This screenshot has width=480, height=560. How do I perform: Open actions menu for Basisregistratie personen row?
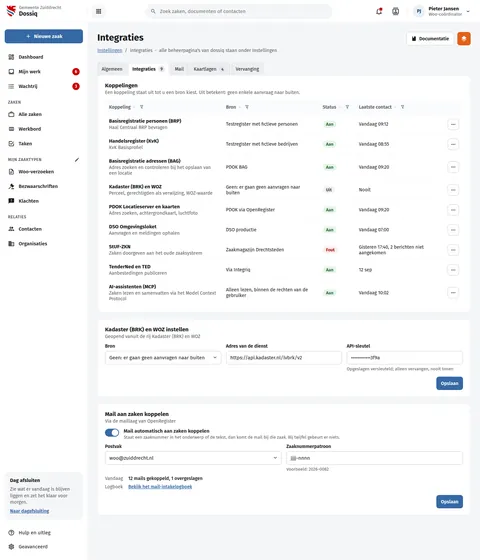pos(453,124)
